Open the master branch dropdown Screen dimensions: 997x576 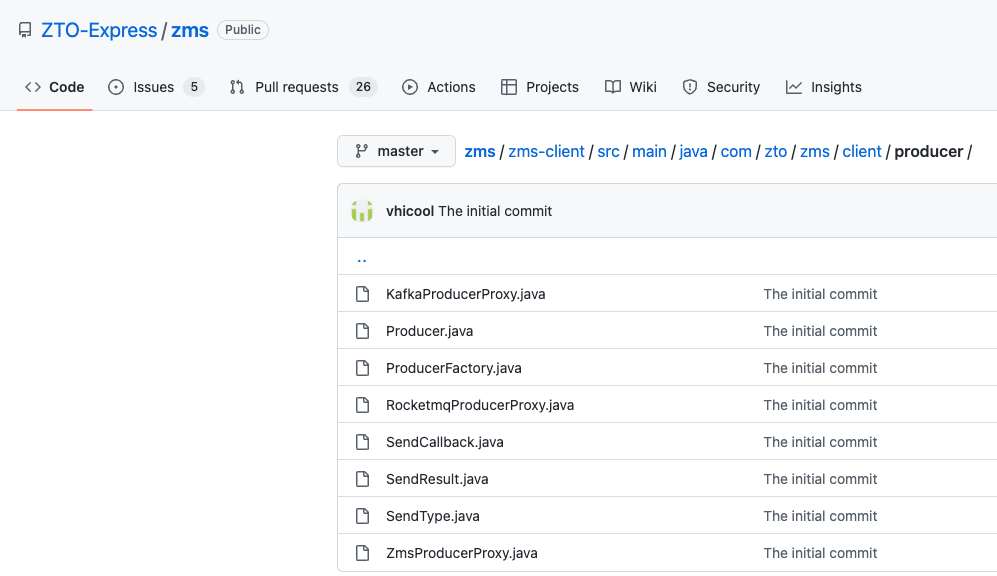(x=396, y=151)
